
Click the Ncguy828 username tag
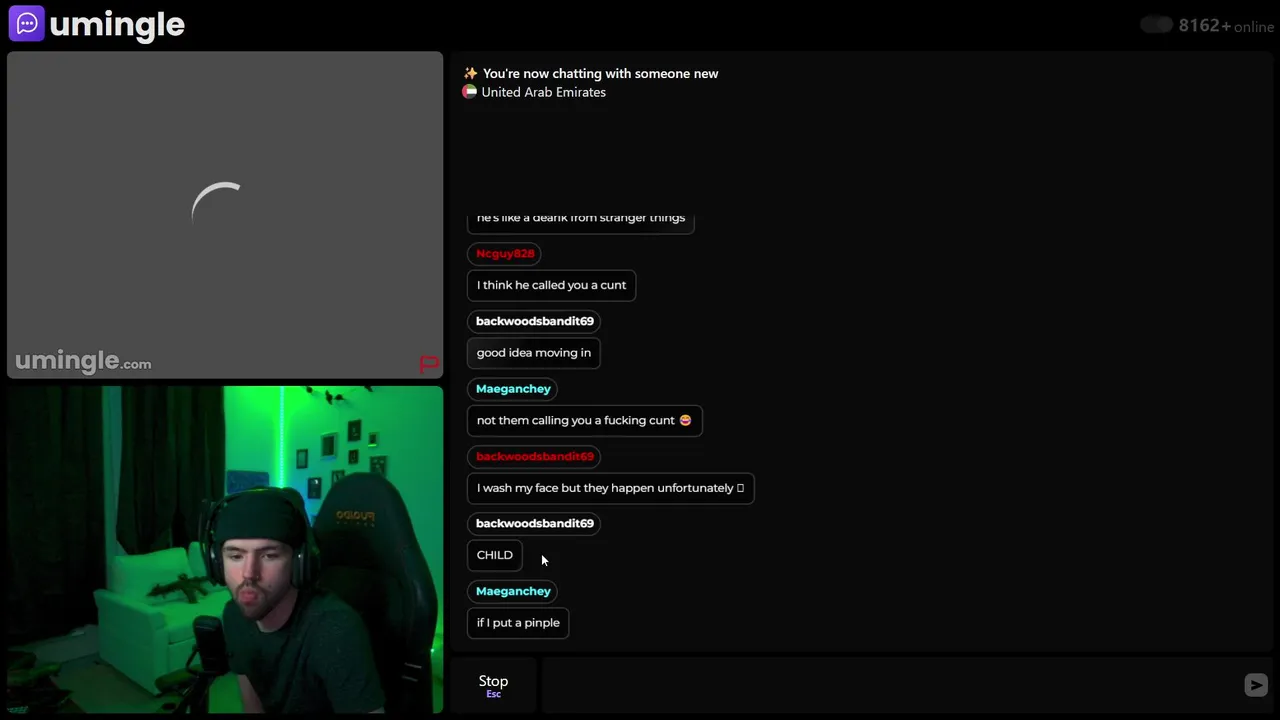pos(505,253)
